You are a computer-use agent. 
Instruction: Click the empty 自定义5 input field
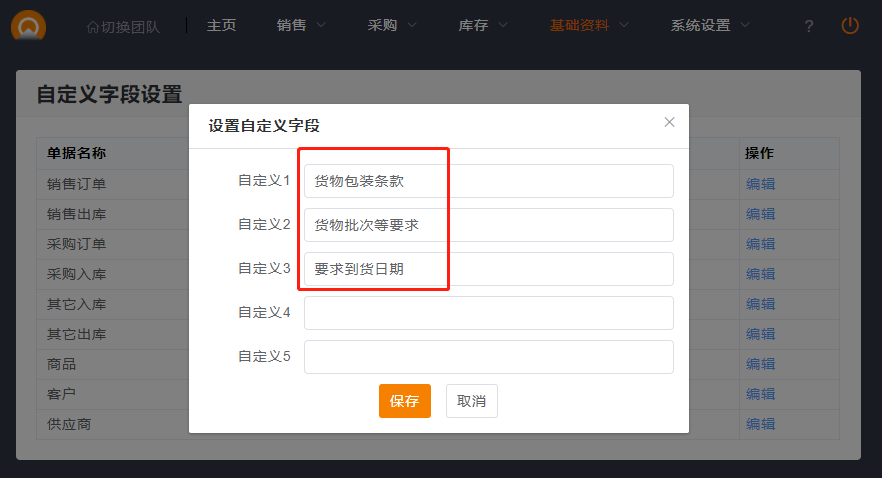pyautogui.click(x=488, y=357)
